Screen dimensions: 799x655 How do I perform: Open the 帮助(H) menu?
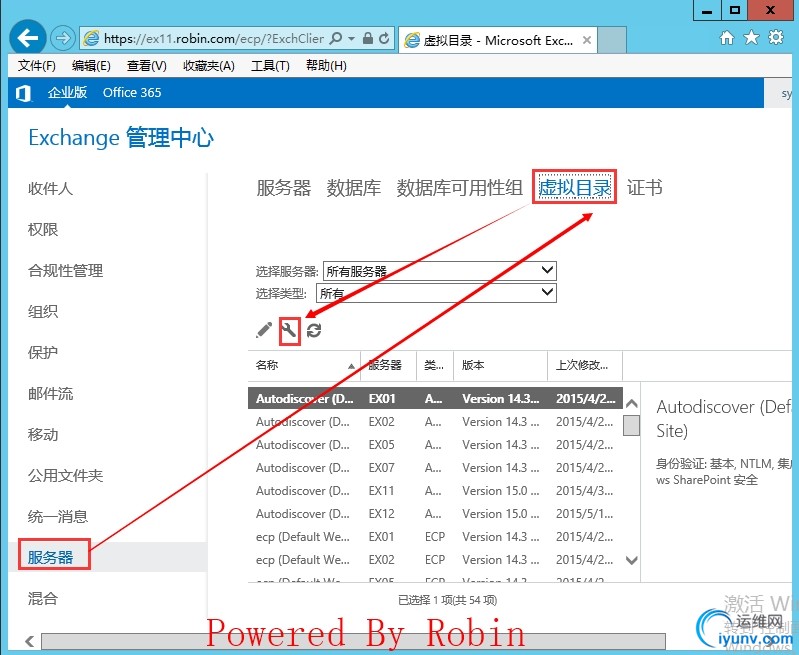[326, 66]
